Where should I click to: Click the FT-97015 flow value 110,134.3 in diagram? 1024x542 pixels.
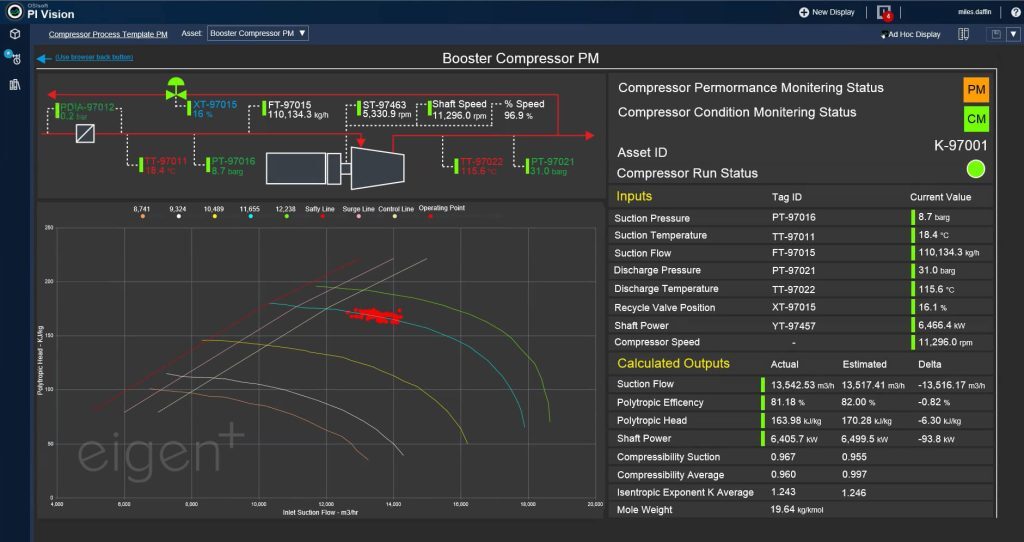point(298,114)
